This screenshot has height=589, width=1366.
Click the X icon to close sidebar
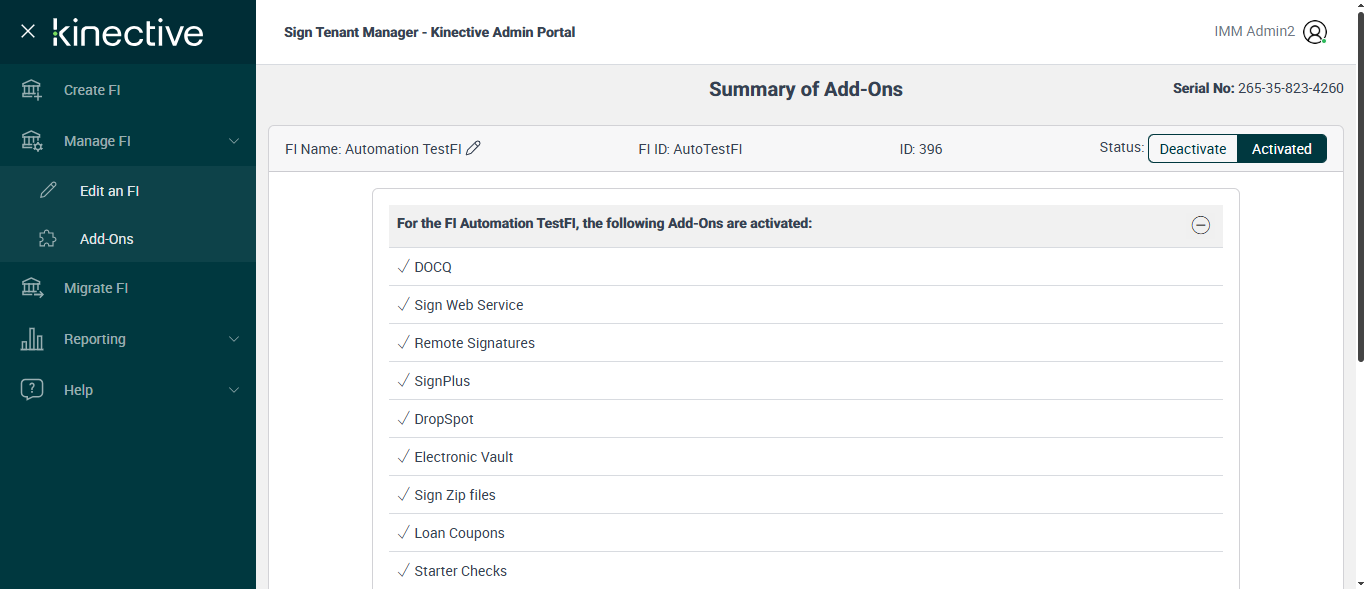click(x=28, y=32)
